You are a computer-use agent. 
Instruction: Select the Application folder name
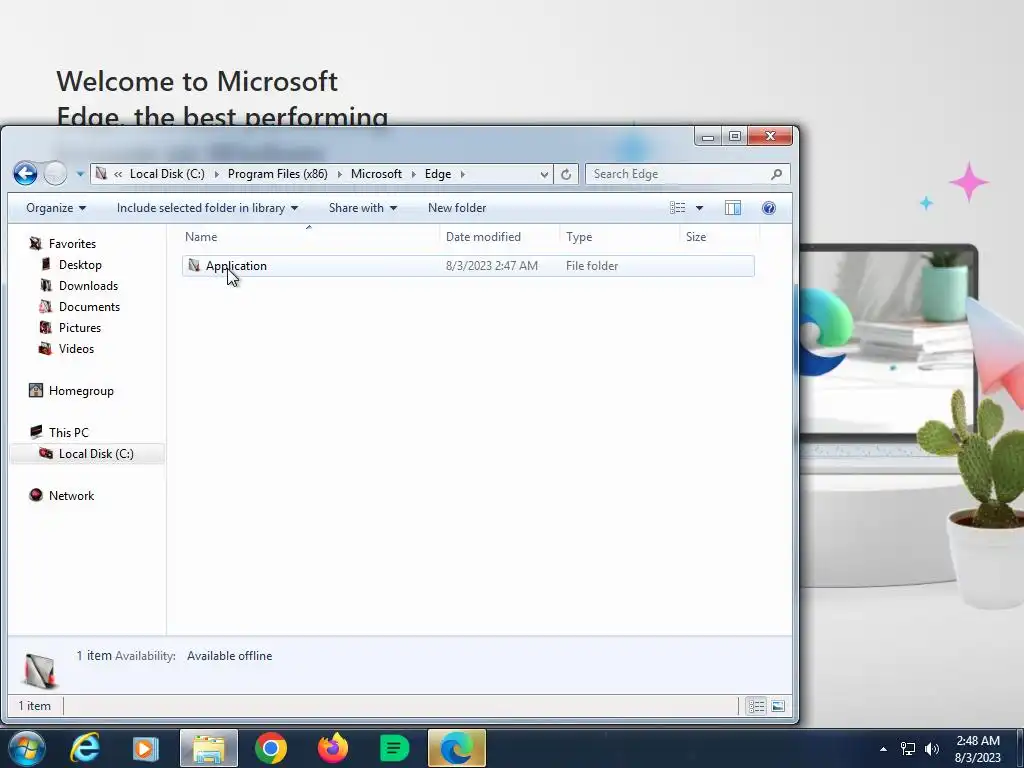(236, 266)
